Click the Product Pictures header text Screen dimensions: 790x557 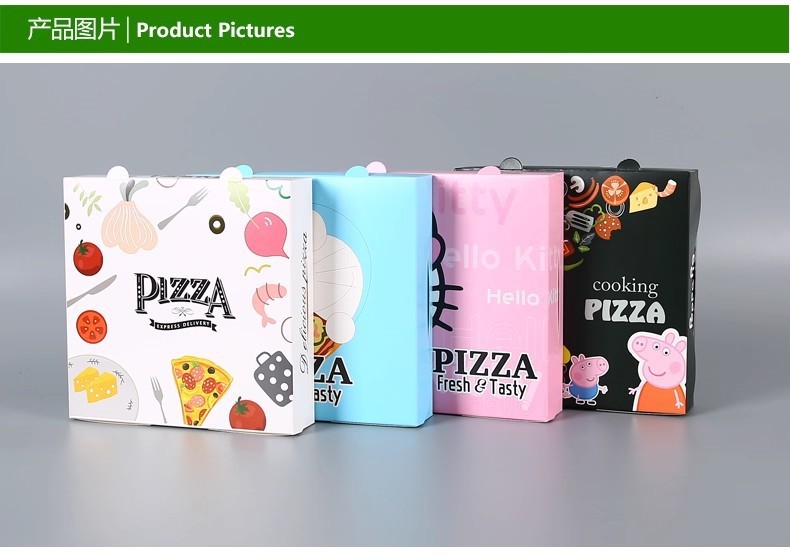pyautogui.click(x=215, y=30)
